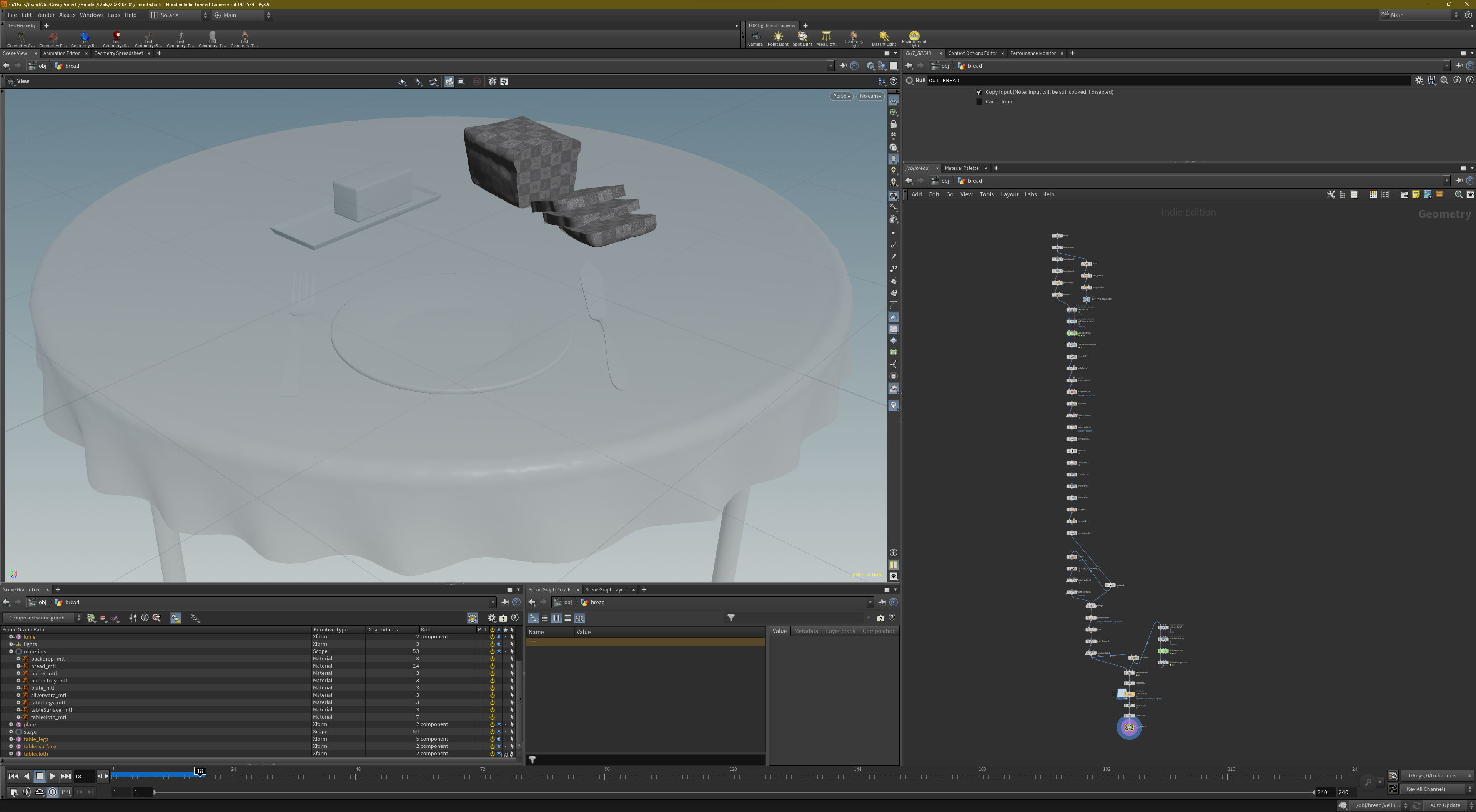Click the OUT_BREAD null node in network
The height and width of the screenshot is (812, 1476).
click(x=1129, y=727)
